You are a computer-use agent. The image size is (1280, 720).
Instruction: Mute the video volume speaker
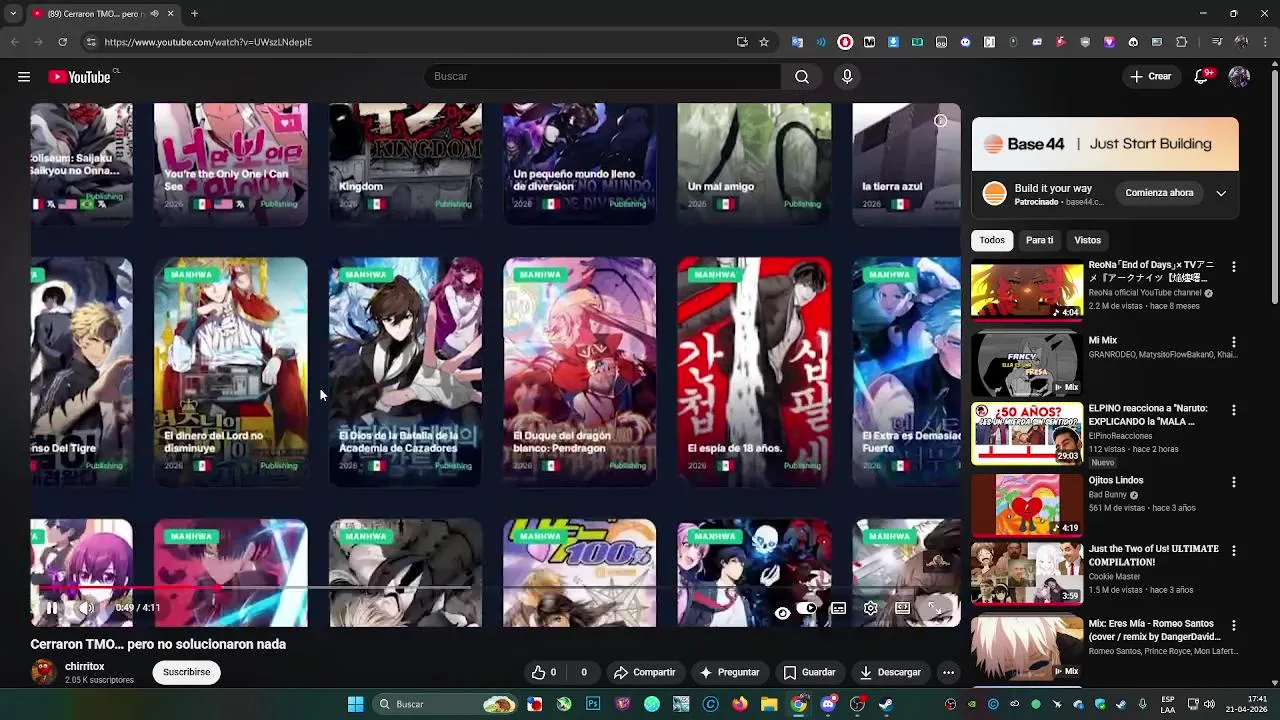pyautogui.click(x=87, y=608)
